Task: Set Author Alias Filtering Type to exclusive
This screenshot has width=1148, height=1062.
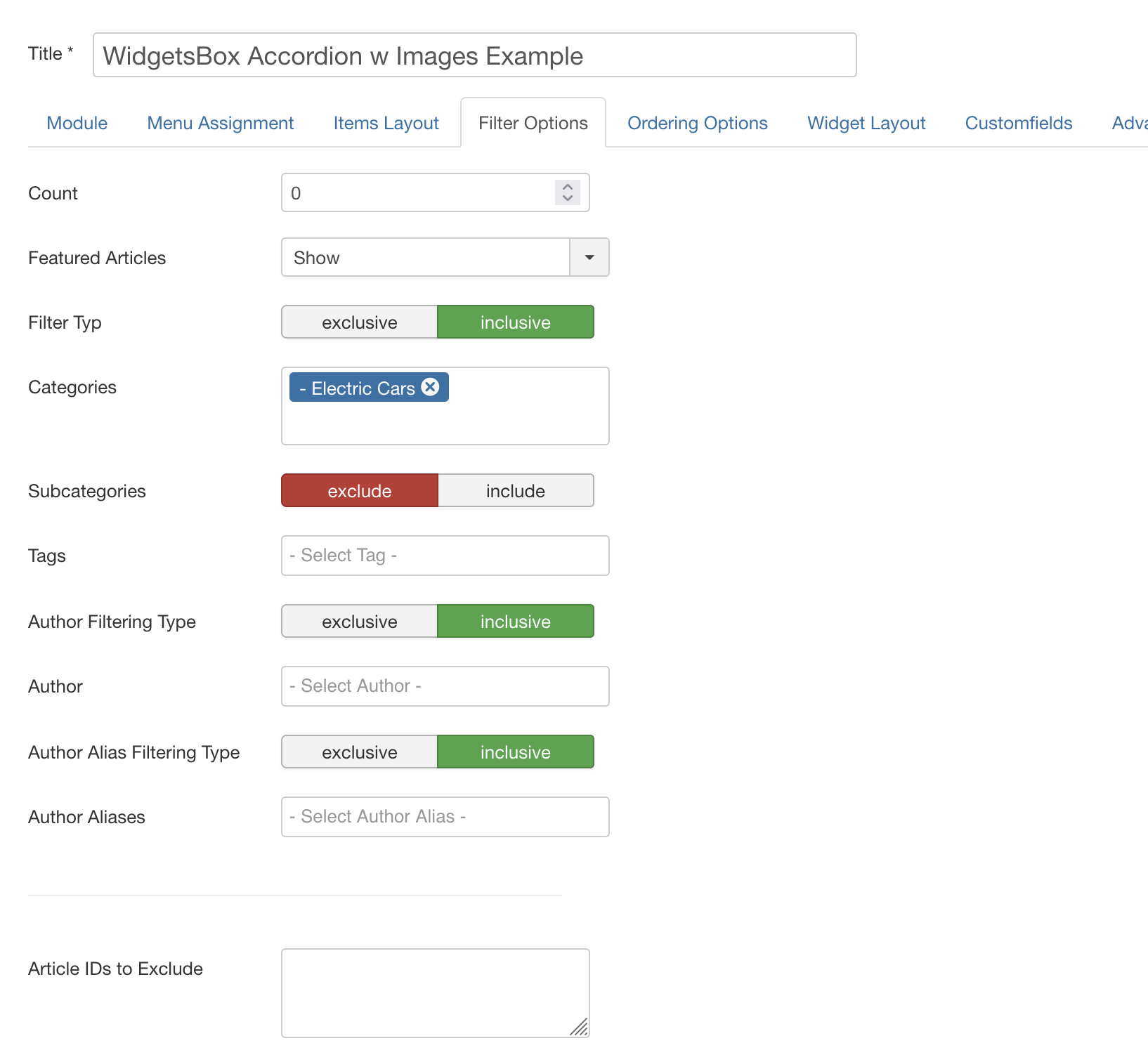Action: pos(360,752)
